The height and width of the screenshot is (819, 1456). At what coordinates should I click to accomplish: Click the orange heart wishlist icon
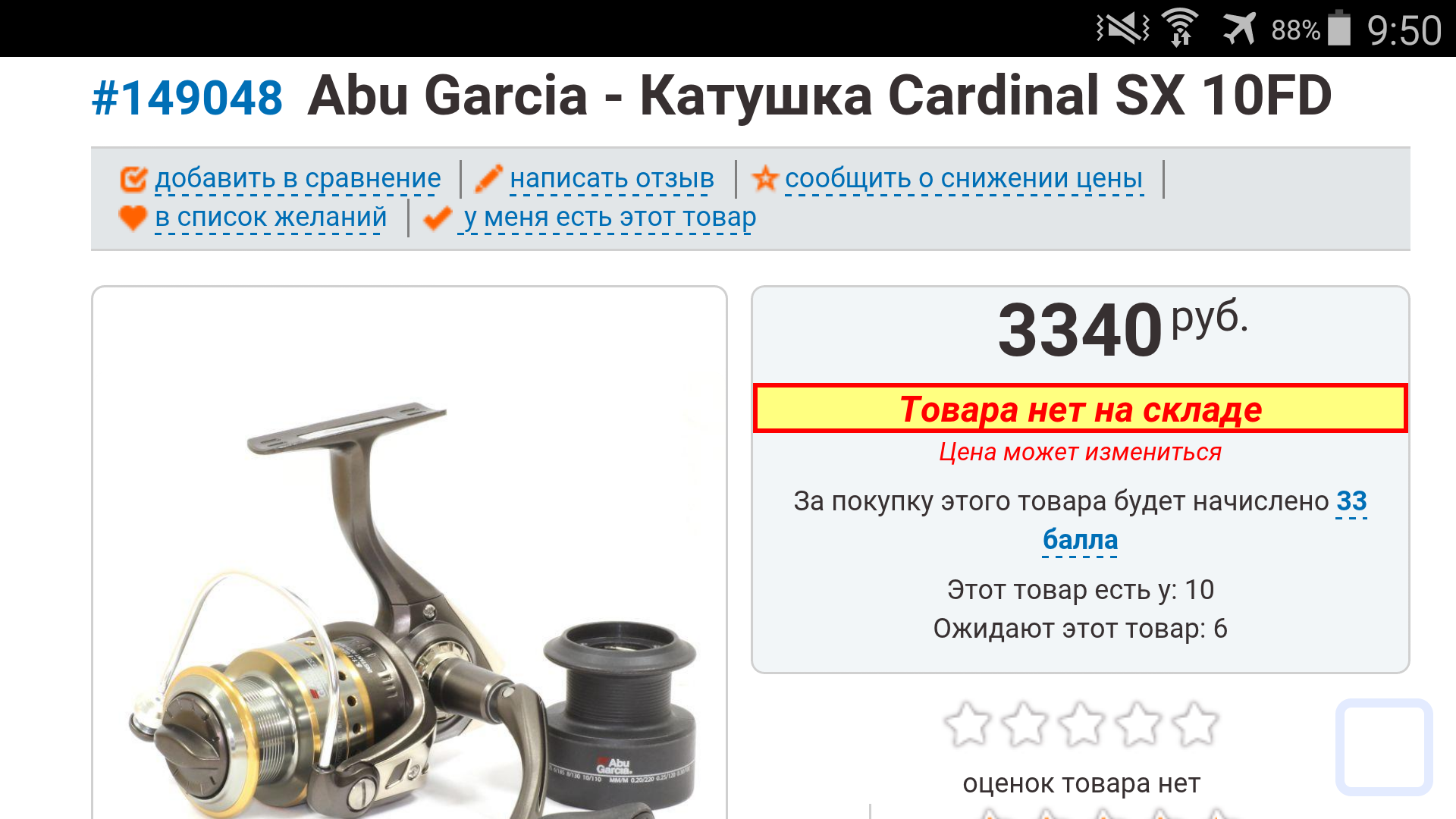tap(133, 218)
